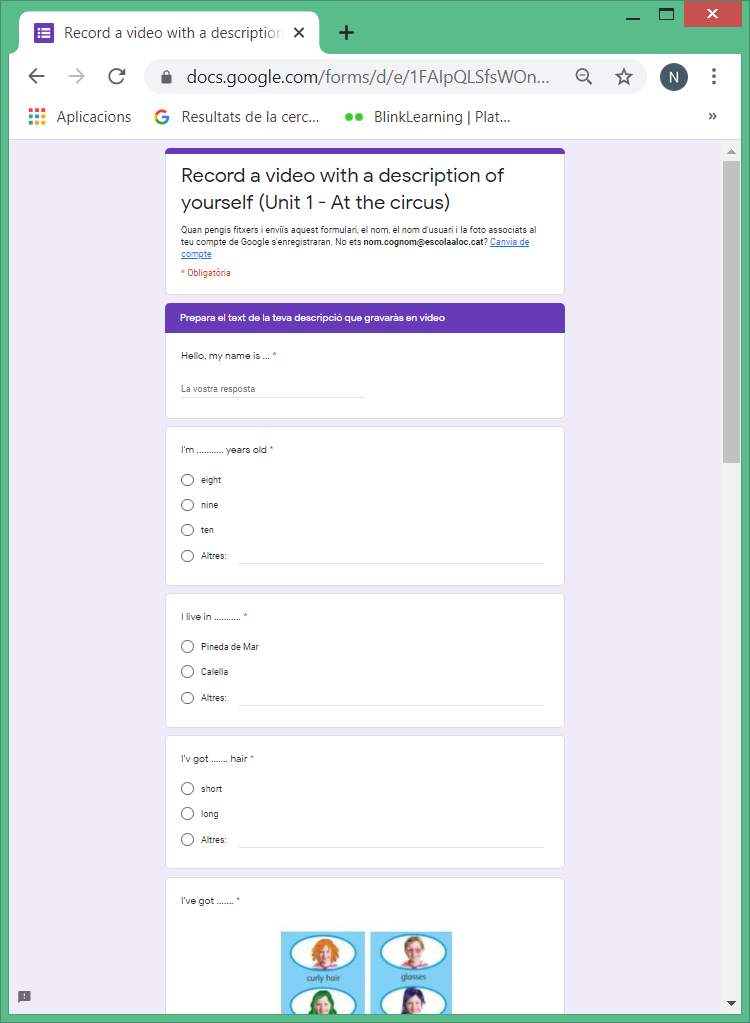Choose "Pineda de Mar" as where you live
This screenshot has height=1023, width=750.
tap(188, 647)
